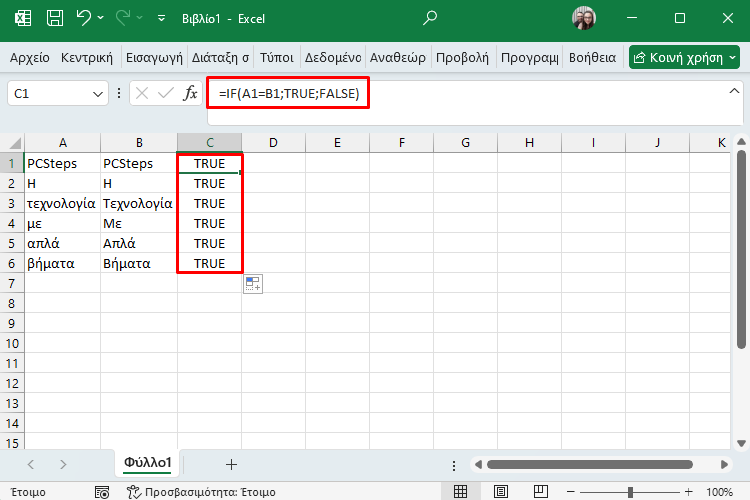
Task: Click the Select All corner triangle
Action: pyautogui.click(x=13, y=143)
